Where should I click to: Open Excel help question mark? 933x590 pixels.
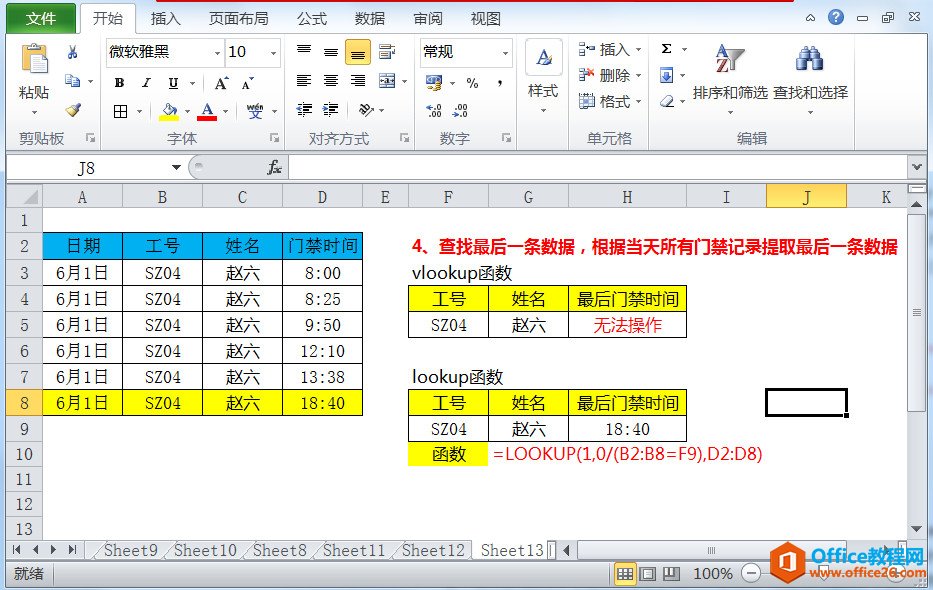pyautogui.click(x=835, y=17)
